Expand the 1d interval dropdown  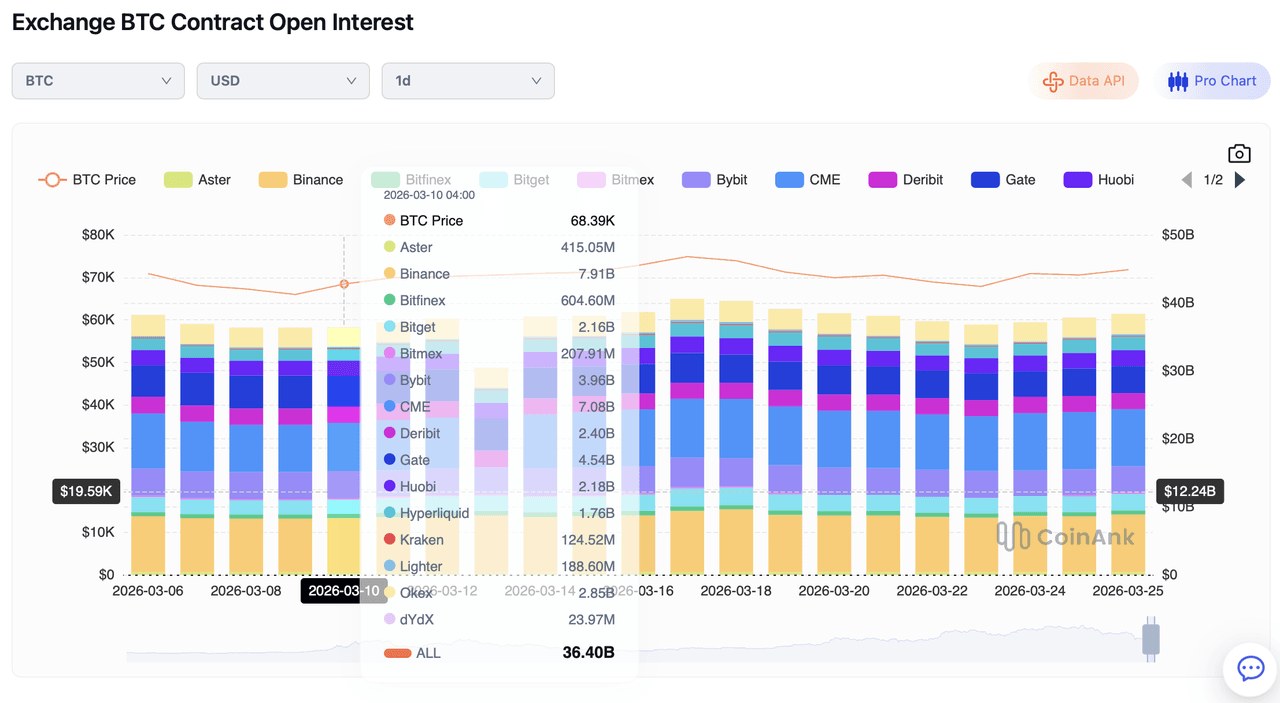tap(468, 81)
